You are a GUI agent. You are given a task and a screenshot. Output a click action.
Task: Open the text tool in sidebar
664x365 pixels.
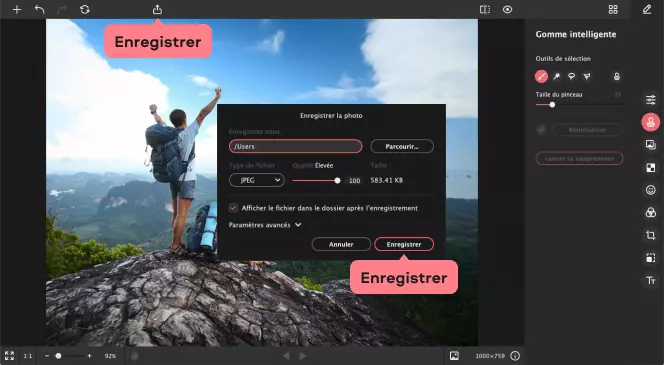click(x=650, y=280)
